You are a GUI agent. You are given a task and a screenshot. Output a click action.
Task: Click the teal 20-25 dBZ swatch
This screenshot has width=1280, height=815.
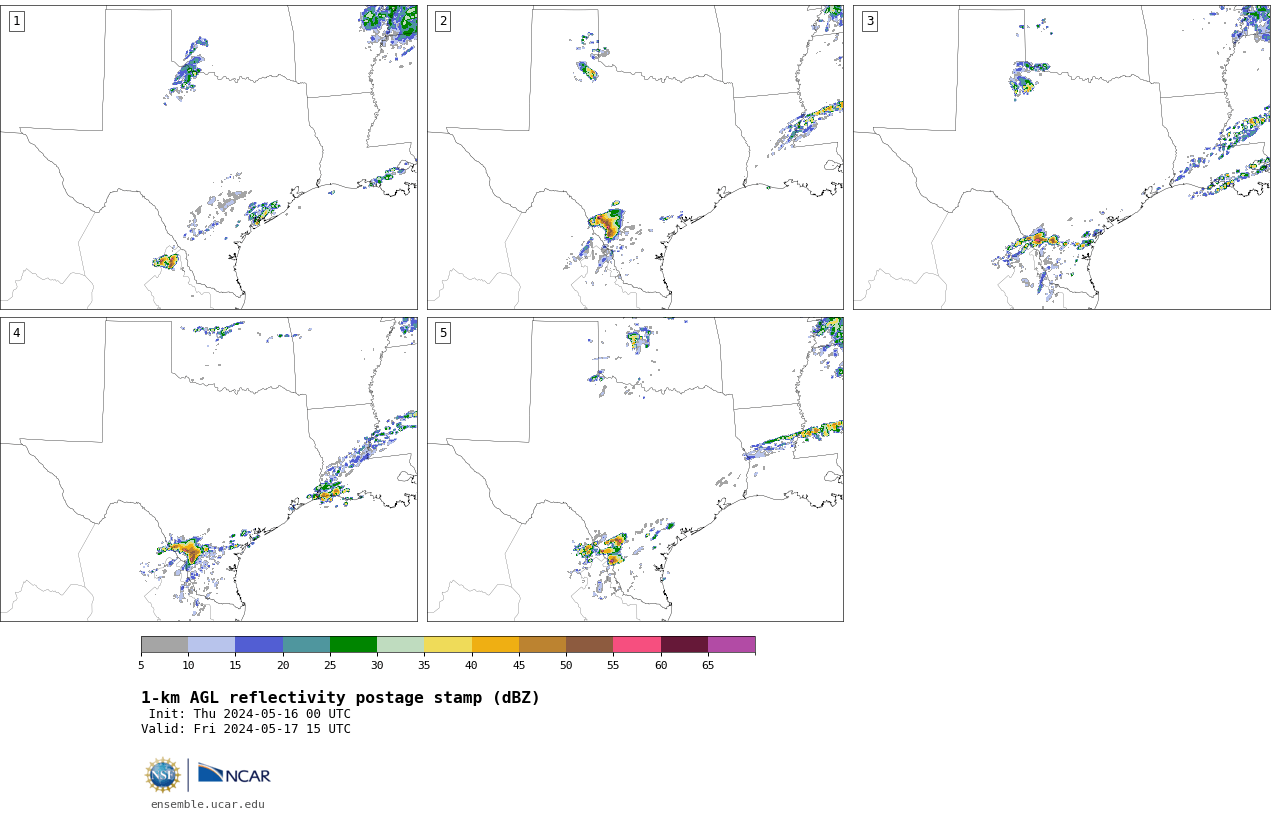click(x=306, y=644)
